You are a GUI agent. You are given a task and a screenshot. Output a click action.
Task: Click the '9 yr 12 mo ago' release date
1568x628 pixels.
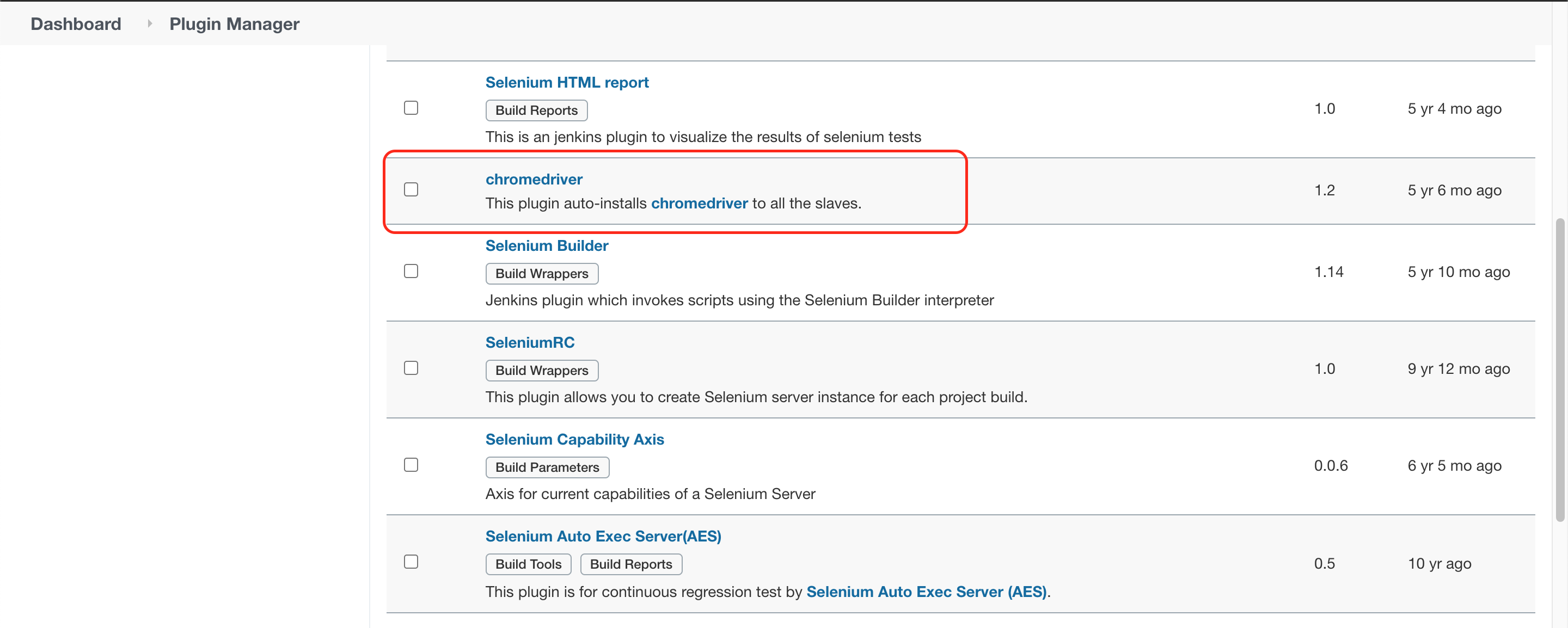coord(1459,368)
